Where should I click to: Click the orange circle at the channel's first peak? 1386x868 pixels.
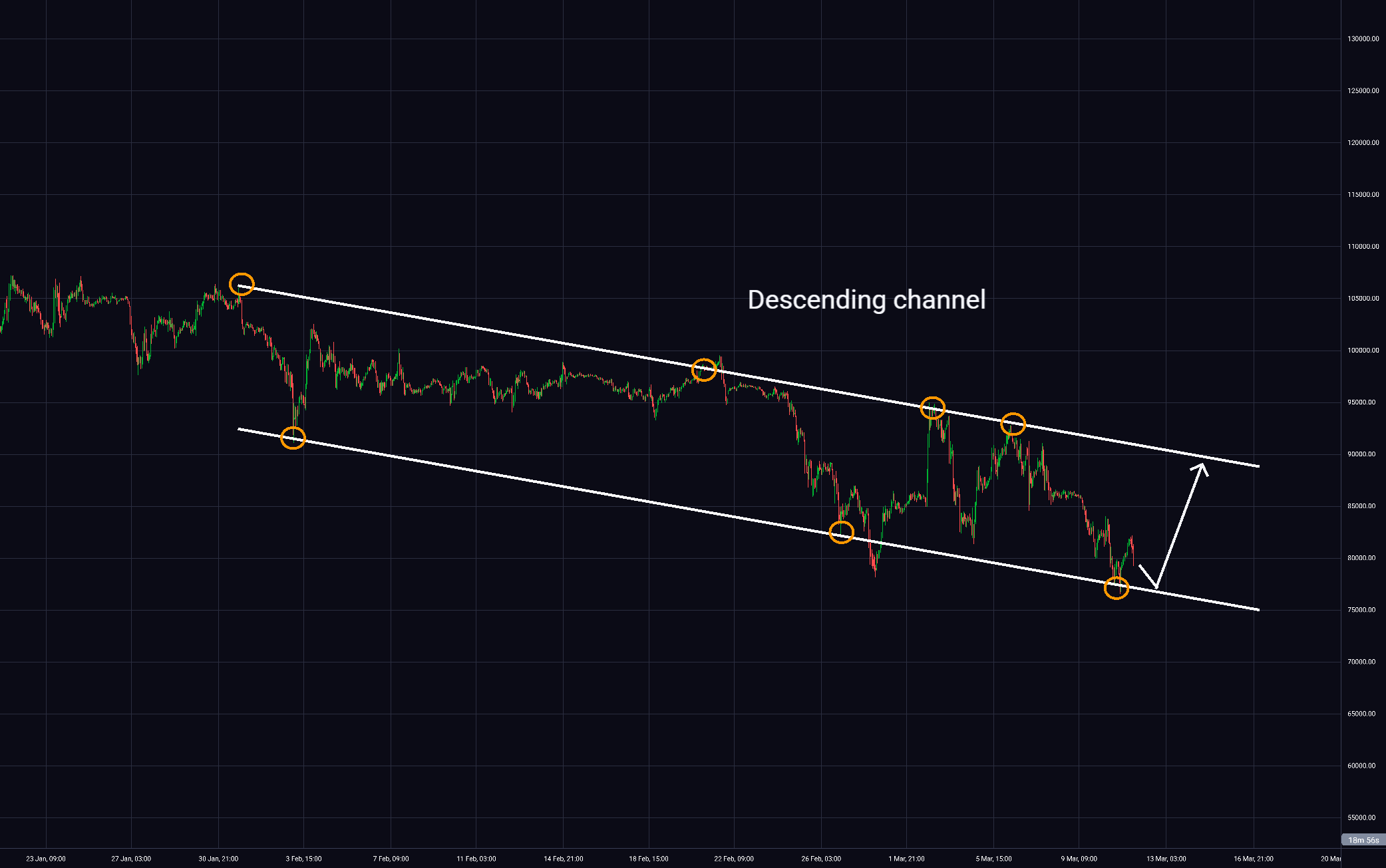coord(242,284)
